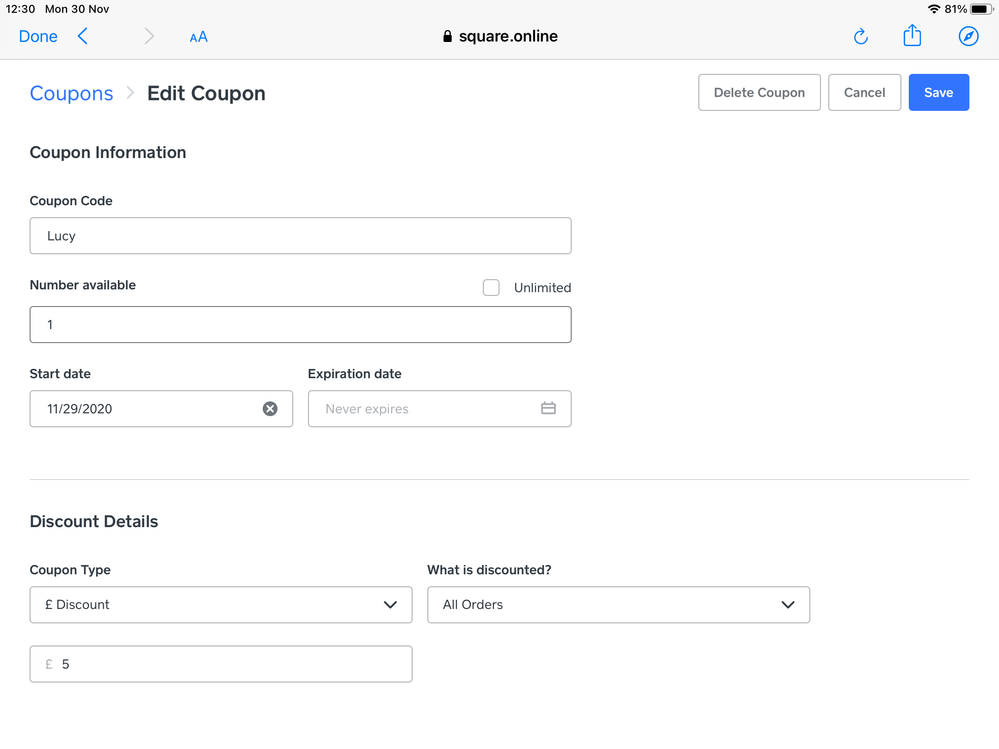Click the Delete Coupon button
This screenshot has height=749, width=999.
759,93
